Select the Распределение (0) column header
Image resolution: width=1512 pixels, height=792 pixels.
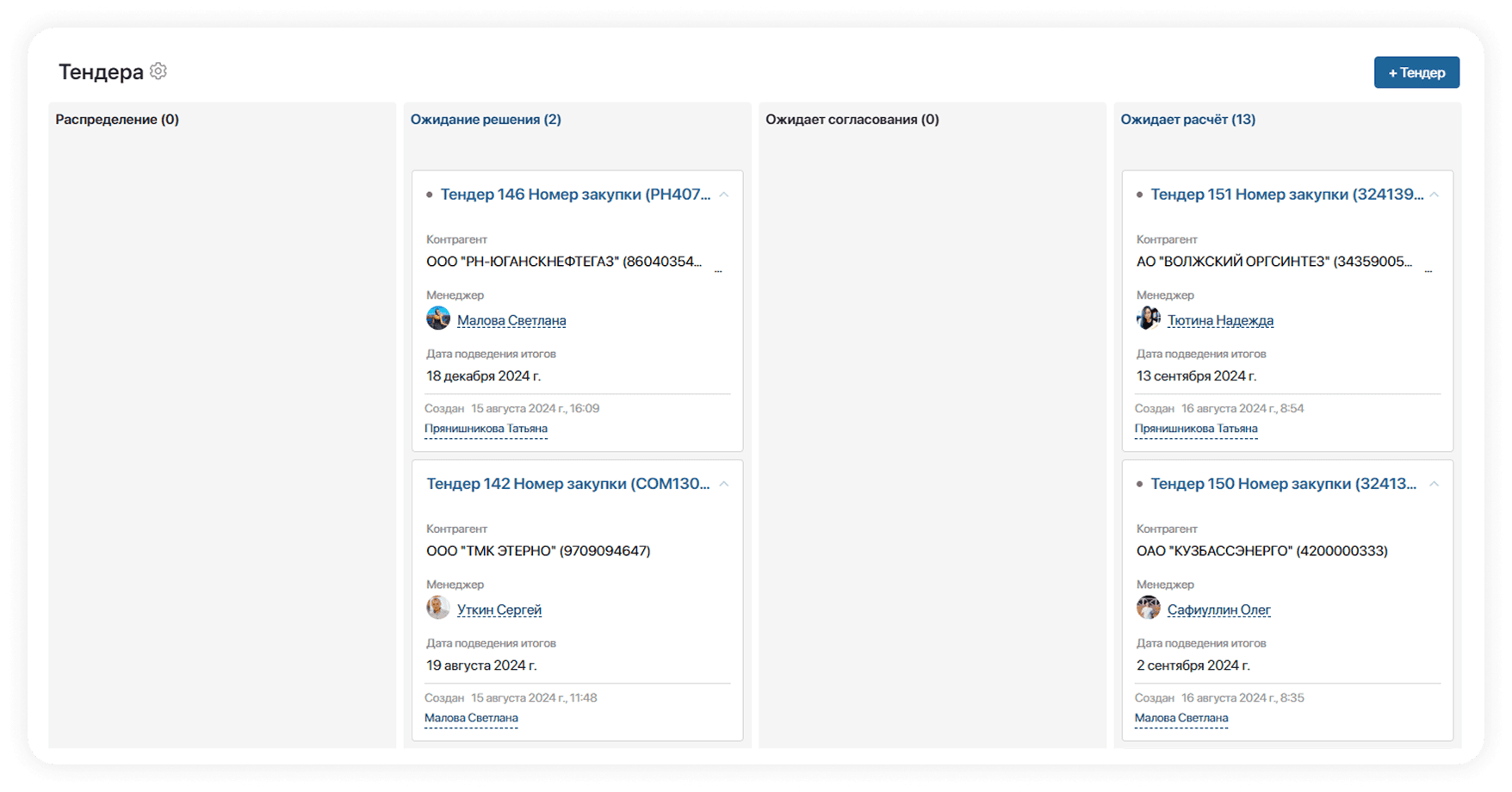click(x=117, y=120)
